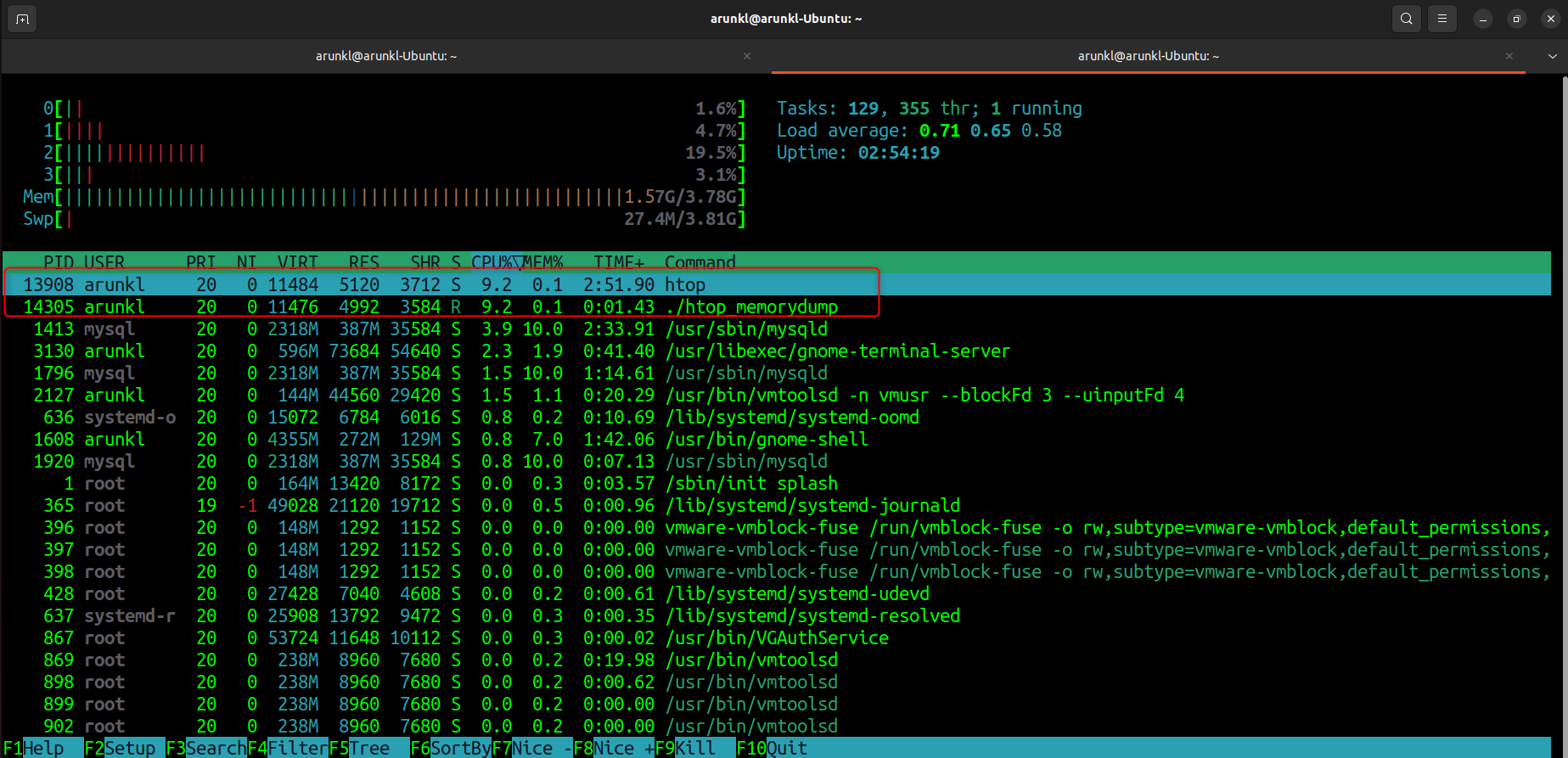The width and height of the screenshot is (1568, 758).
Task: Sort by PRI column header
Action: pyautogui.click(x=201, y=262)
